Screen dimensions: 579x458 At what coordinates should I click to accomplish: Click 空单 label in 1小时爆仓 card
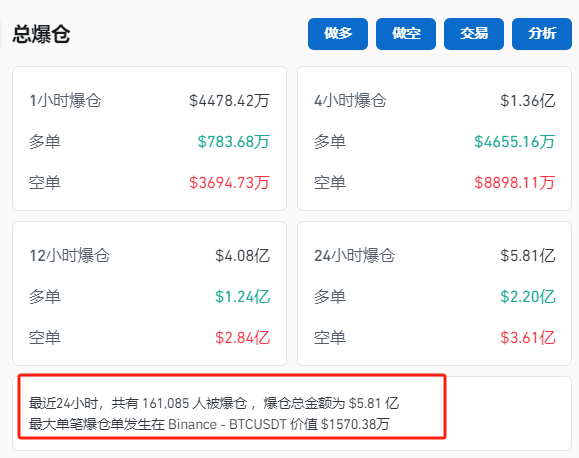[45, 183]
